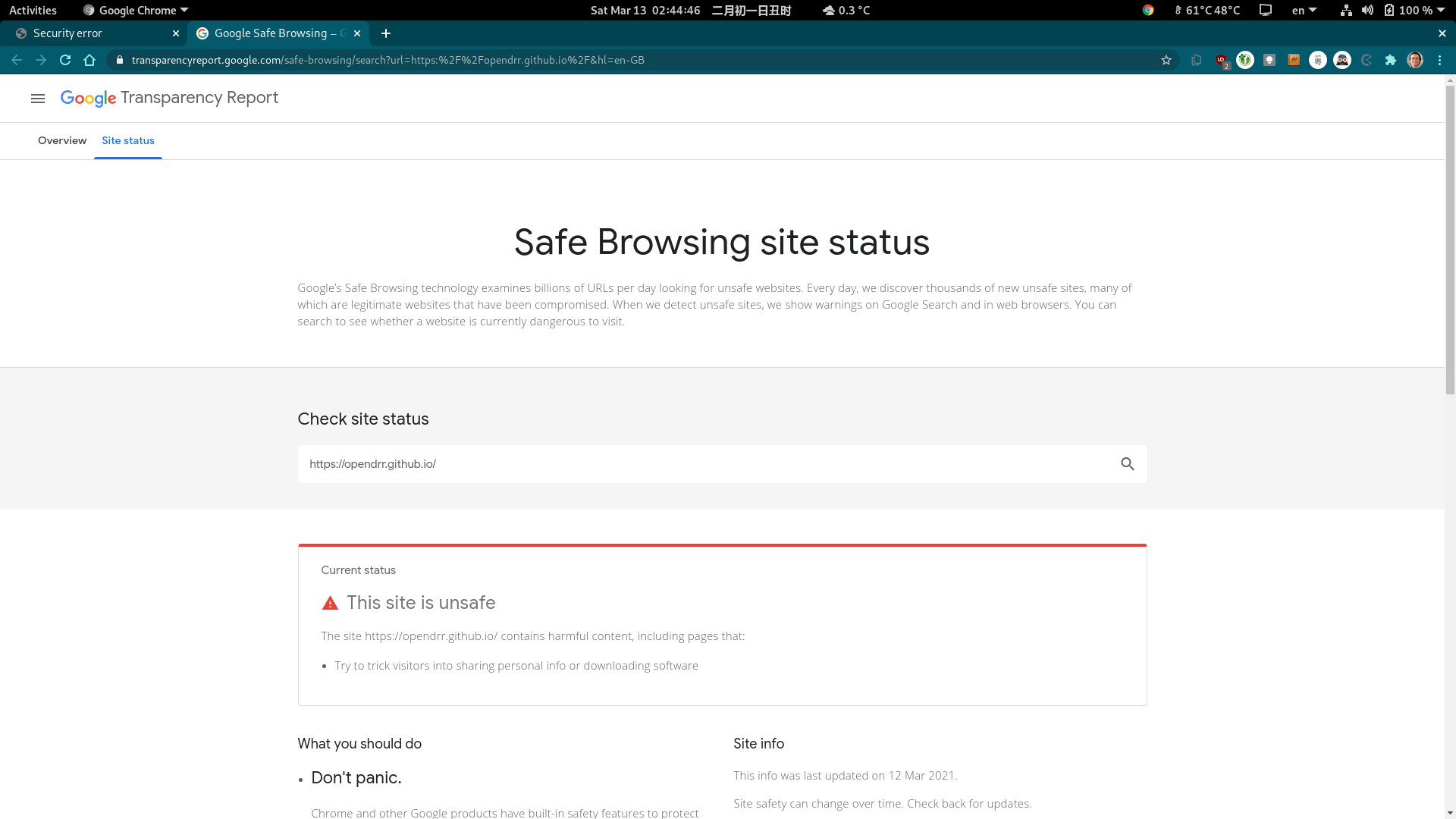Expand the Google Chrome app menu
1456x819 pixels.
(136, 10)
